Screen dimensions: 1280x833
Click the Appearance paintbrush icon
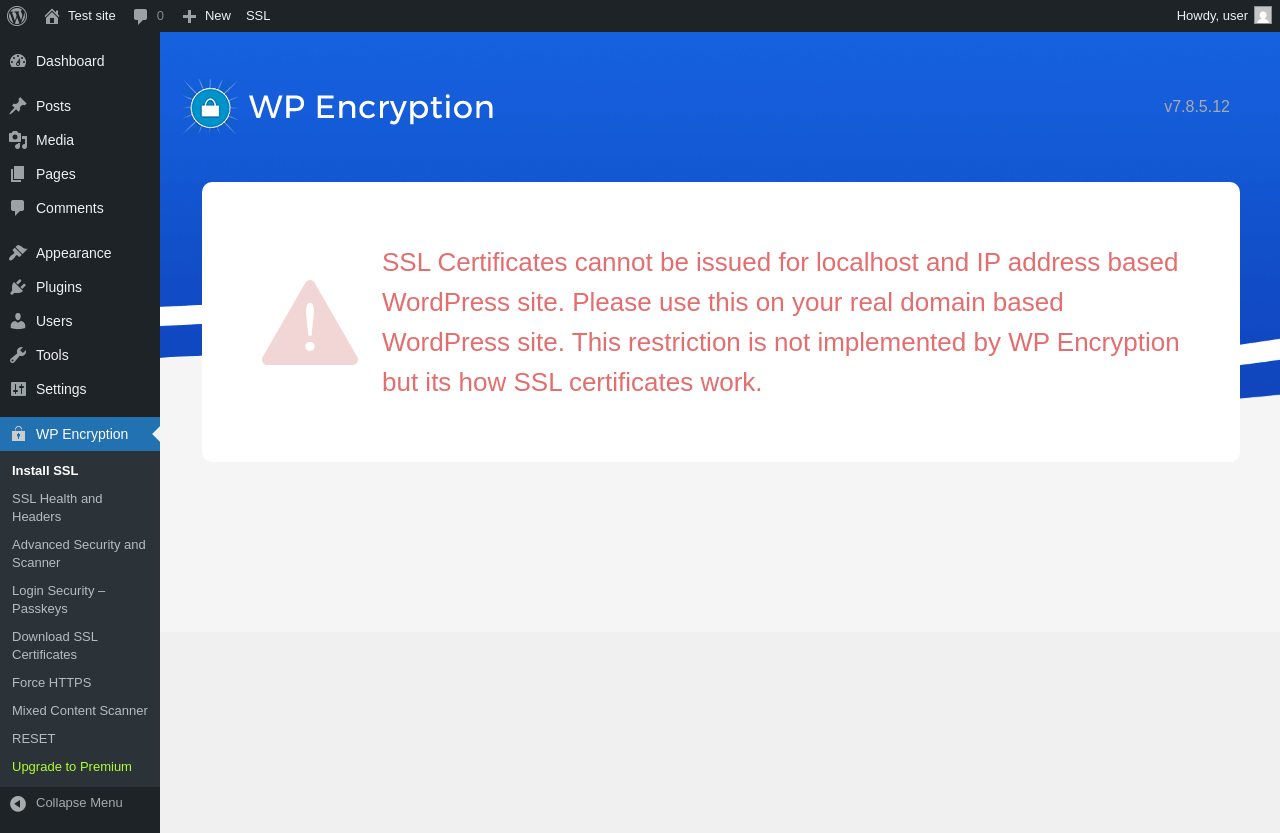pyautogui.click(x=18, y=253)
